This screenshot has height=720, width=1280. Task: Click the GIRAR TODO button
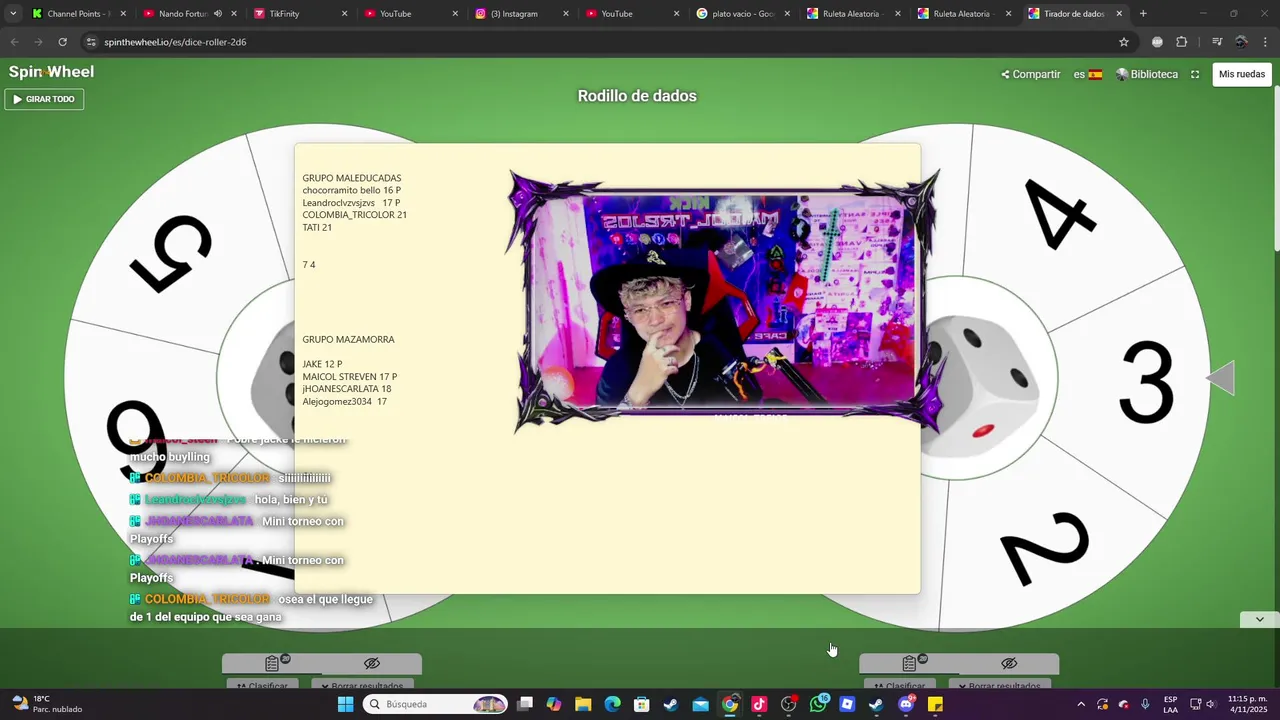coord(45,99)
